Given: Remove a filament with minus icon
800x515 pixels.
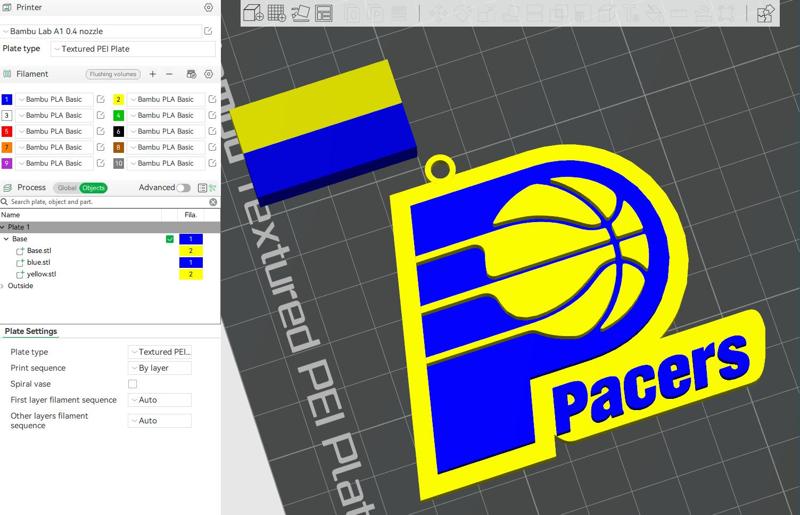Looking at the screenshot, I should 169,74.
